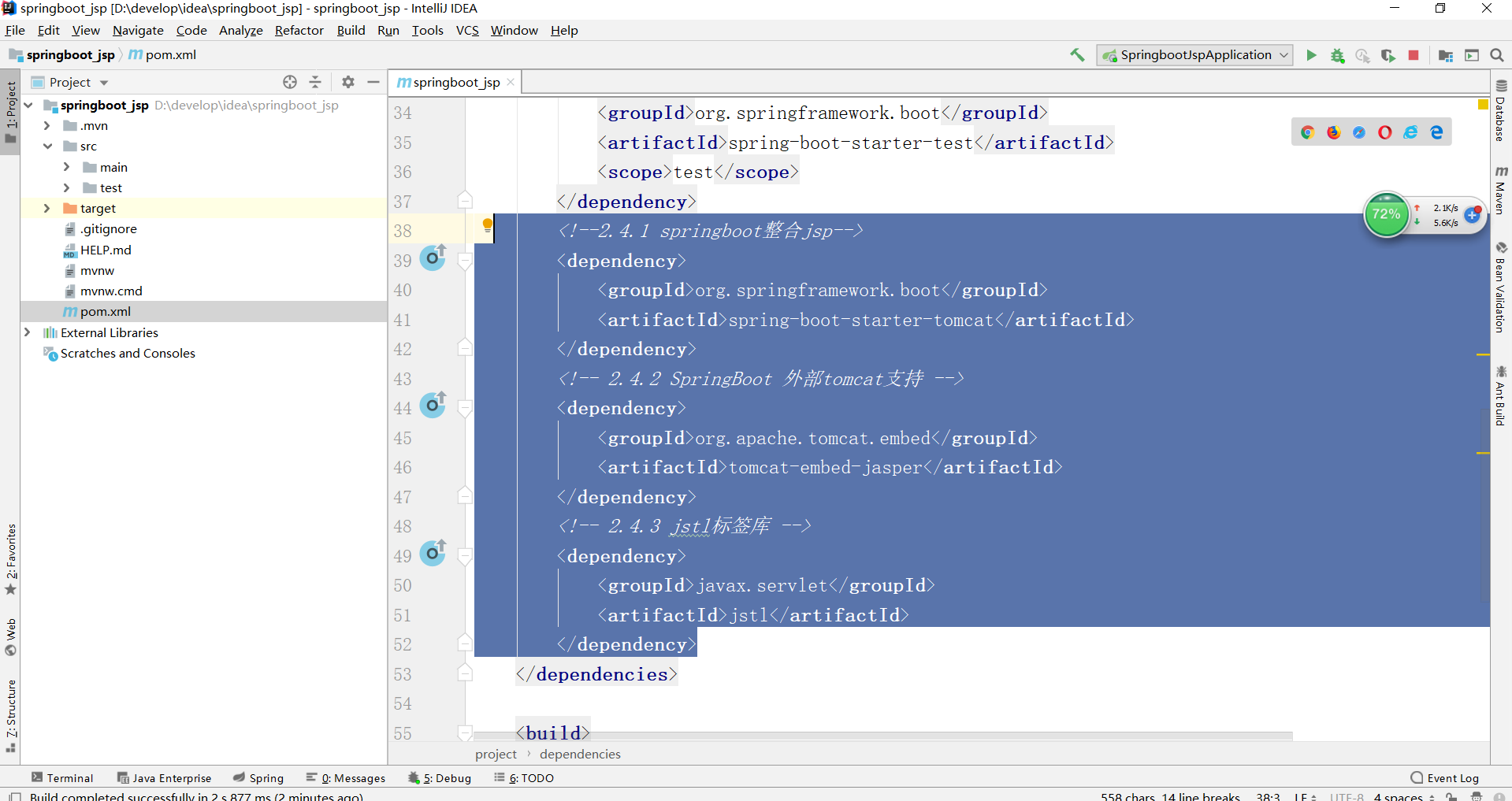Image resolution: width=1512 pixels, height=801 pixels.
Task: Open preview in Opera browser icon
Action: (1385, 132)
